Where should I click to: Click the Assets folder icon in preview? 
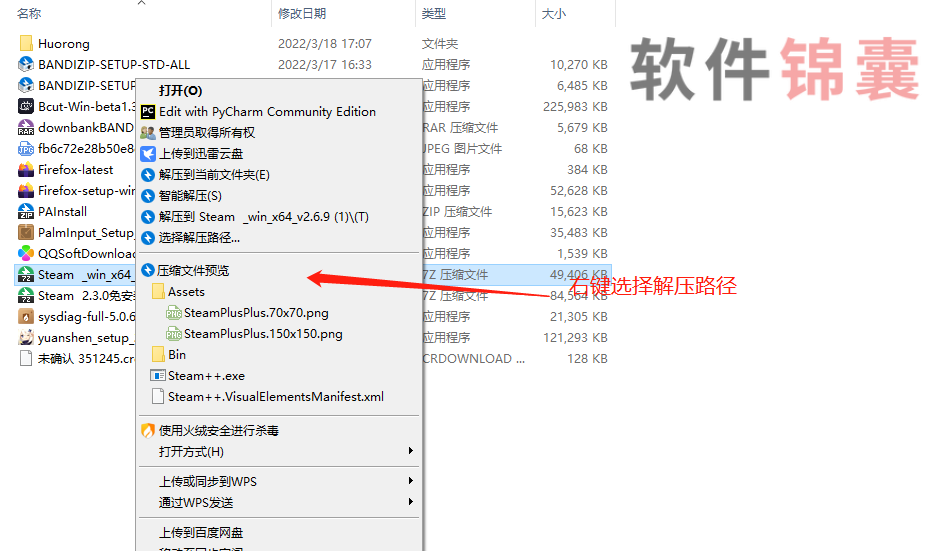pos(159,292)
